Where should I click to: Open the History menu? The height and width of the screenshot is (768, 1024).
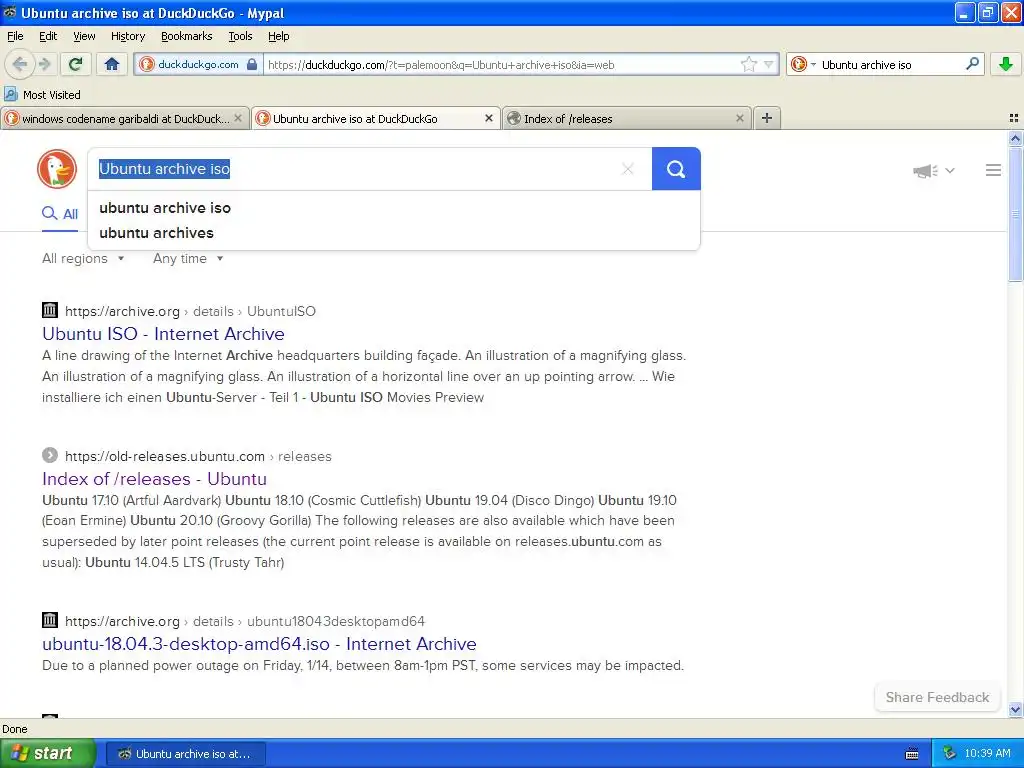[127, 36]
